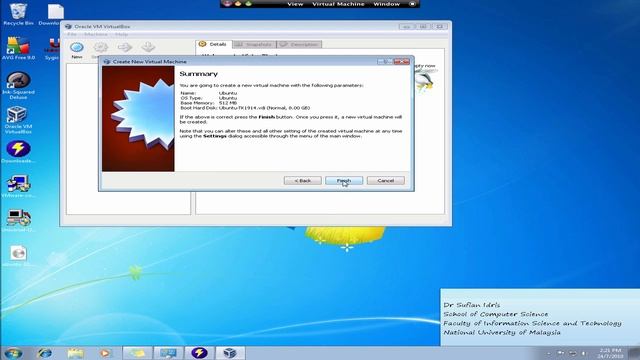The width and height of the screenshot is (640, 360).
Task: Click the taskbar clock showing 2:21 PM
Action: (x=611, y=353)
